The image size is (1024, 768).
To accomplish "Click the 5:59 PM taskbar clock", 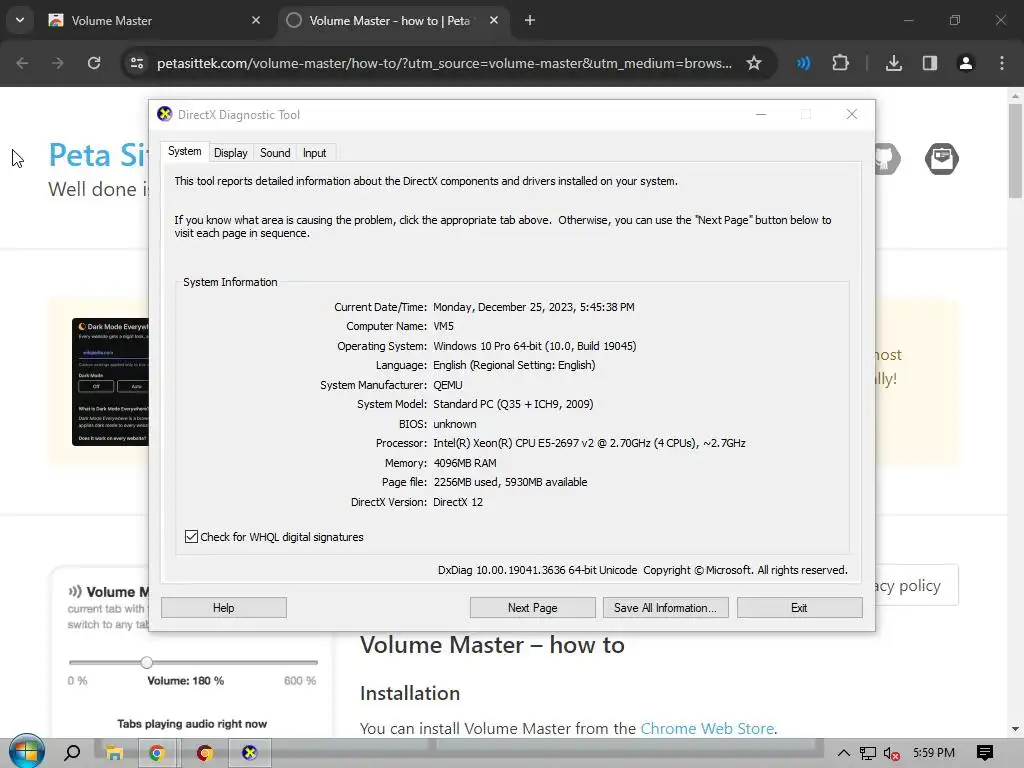I will [934, 753].
